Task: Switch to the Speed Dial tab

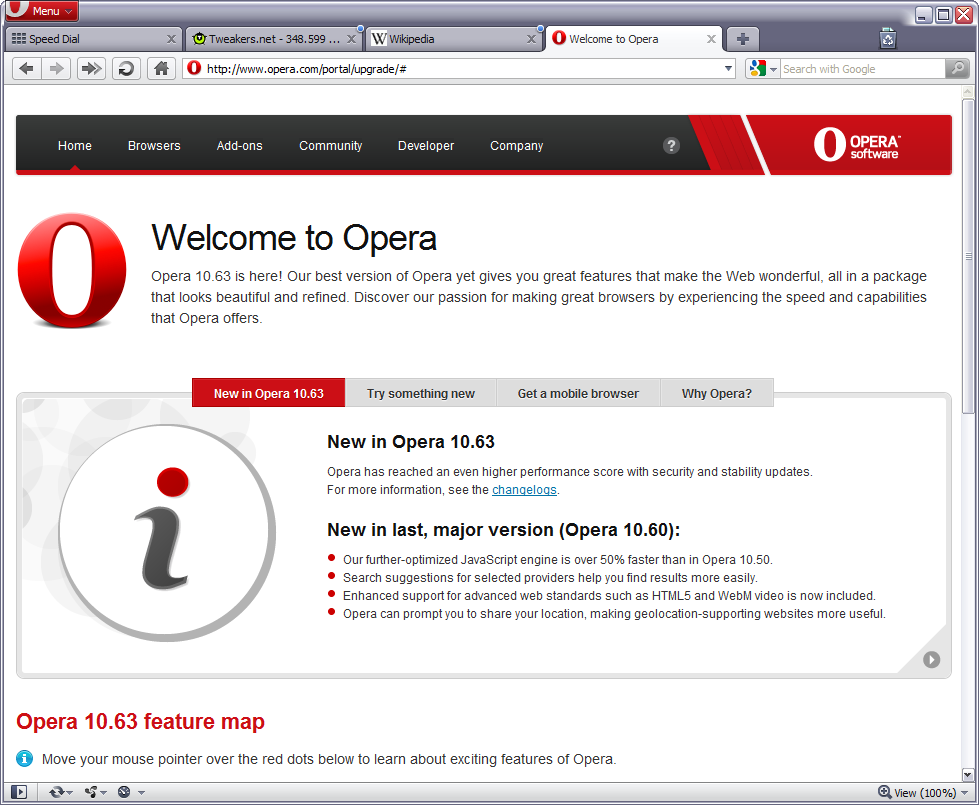Action: (x=94, y=39)
